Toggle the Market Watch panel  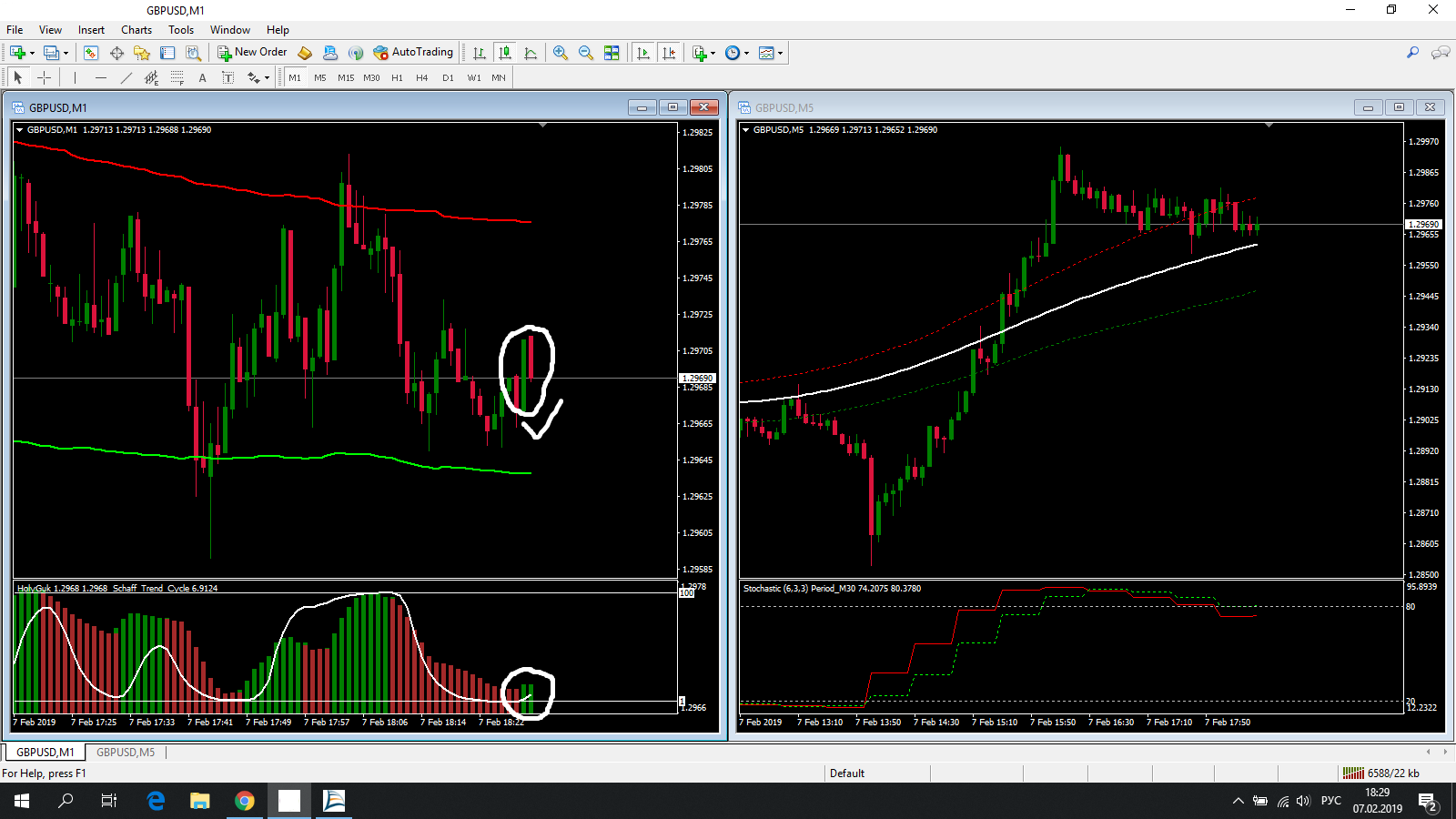91,53
